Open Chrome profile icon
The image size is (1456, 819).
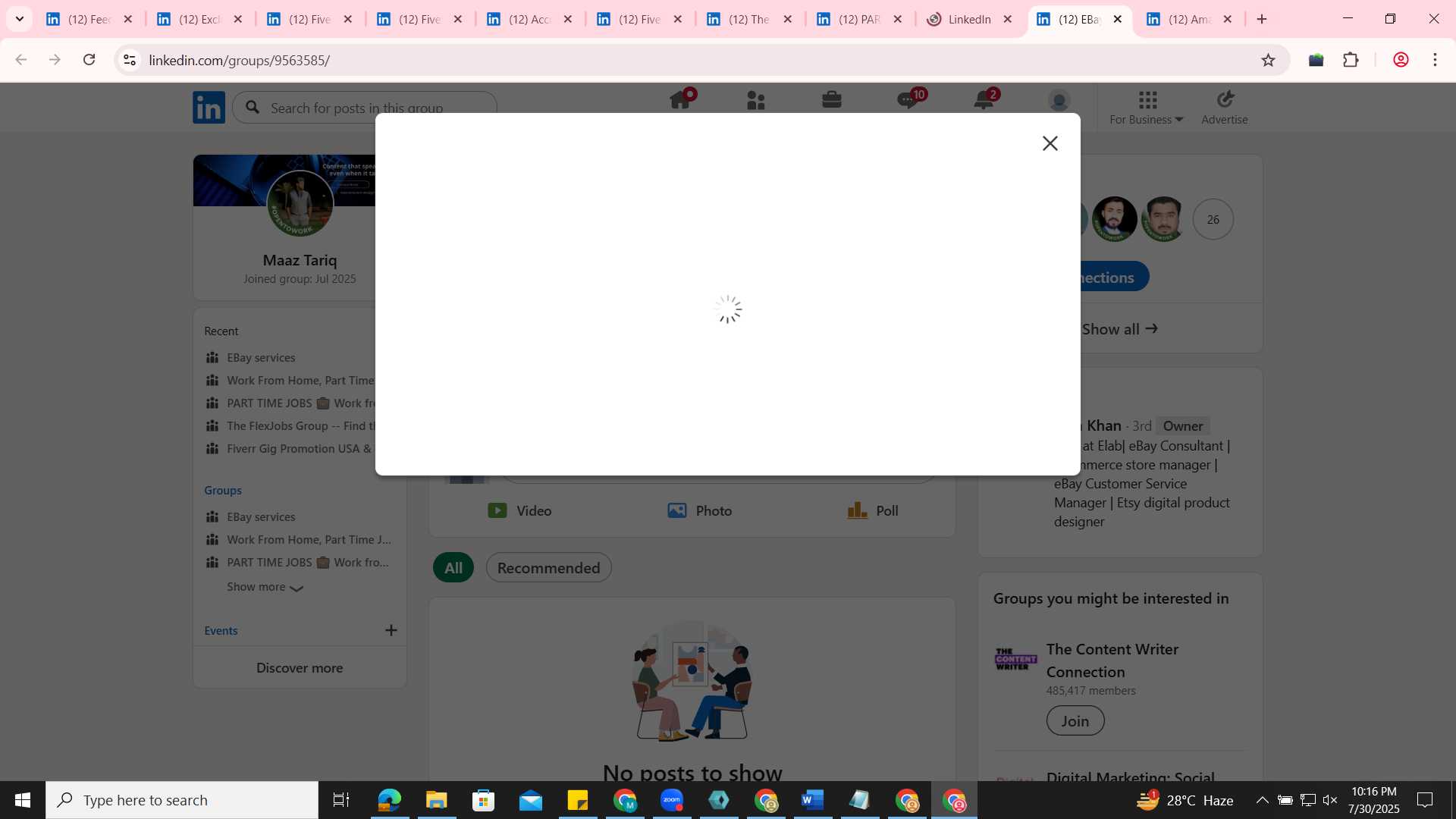coord(1401,60)
